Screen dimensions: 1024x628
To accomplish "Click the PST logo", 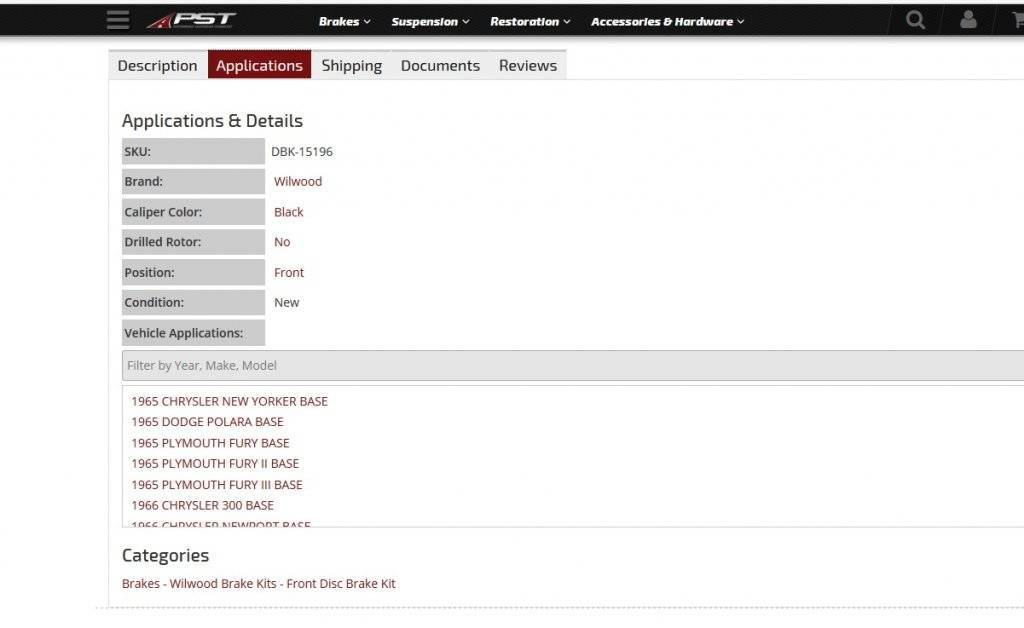I will click(192, 20).
